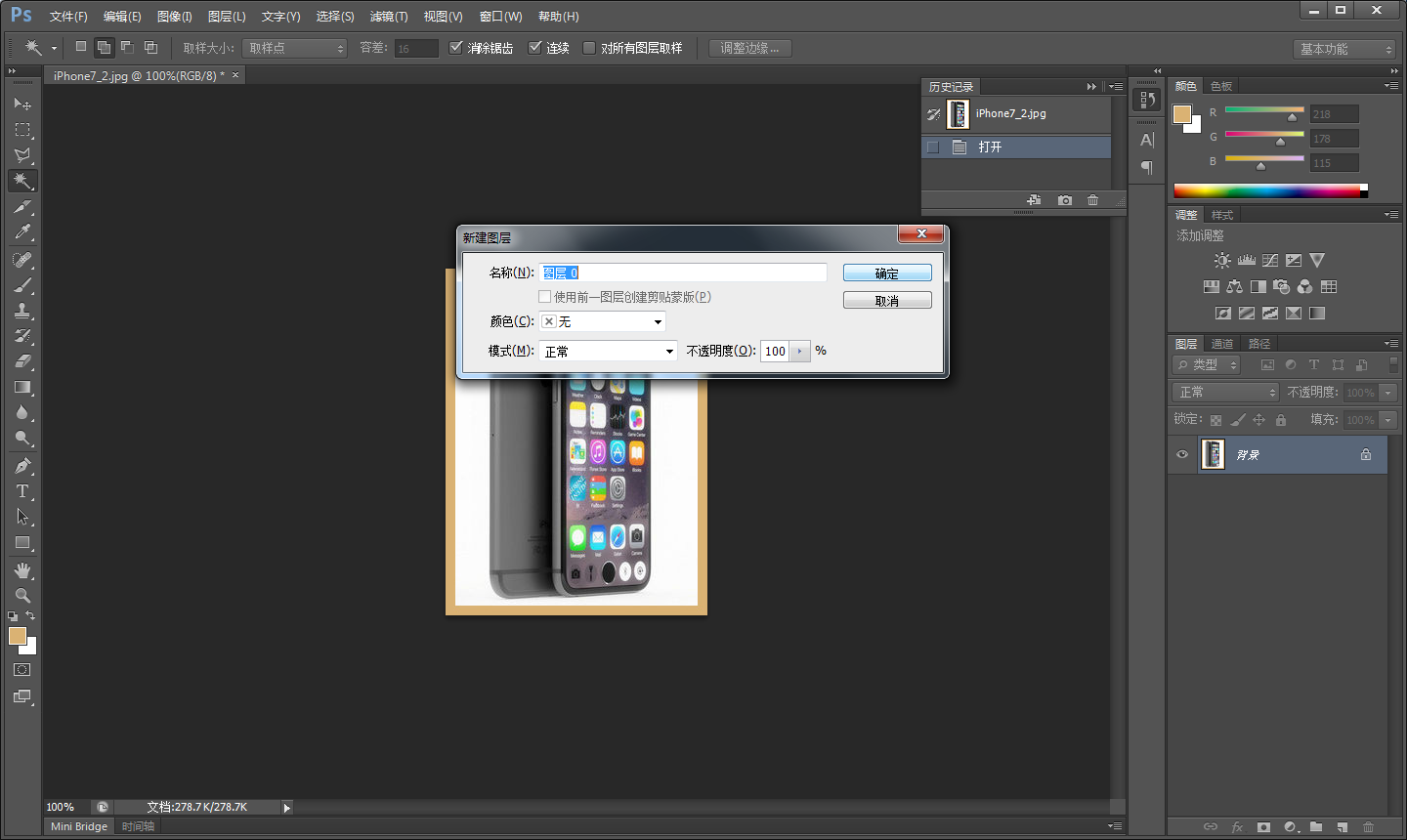This screenshot has width=1407, height=840.
Task: Toggle the contiguous checkbox
Action: pyautogui.click(x=535, y=48)
